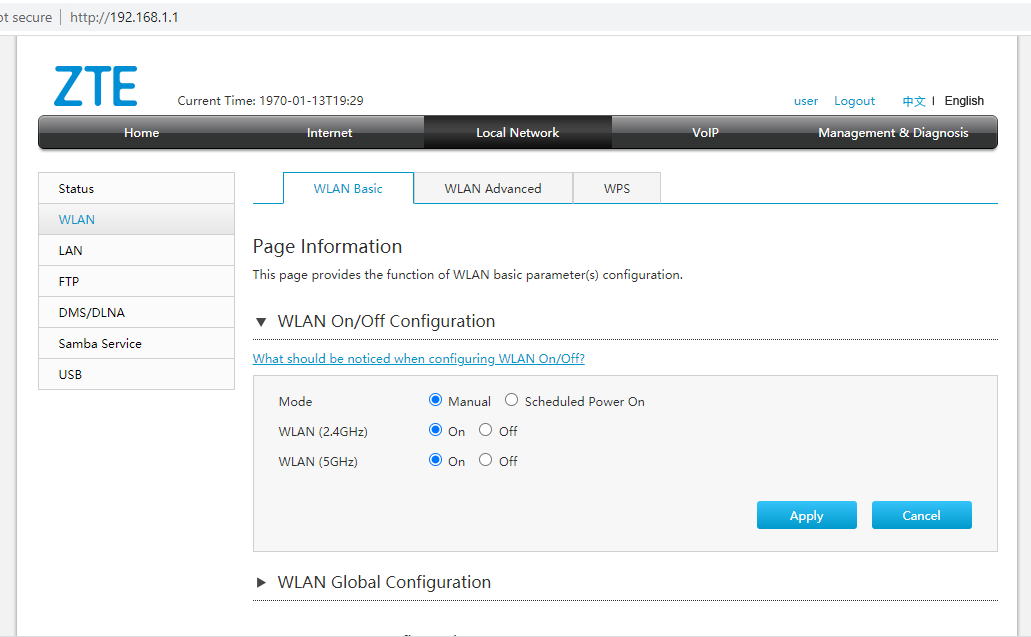Switch to the WPS tab

click(617, 189)
